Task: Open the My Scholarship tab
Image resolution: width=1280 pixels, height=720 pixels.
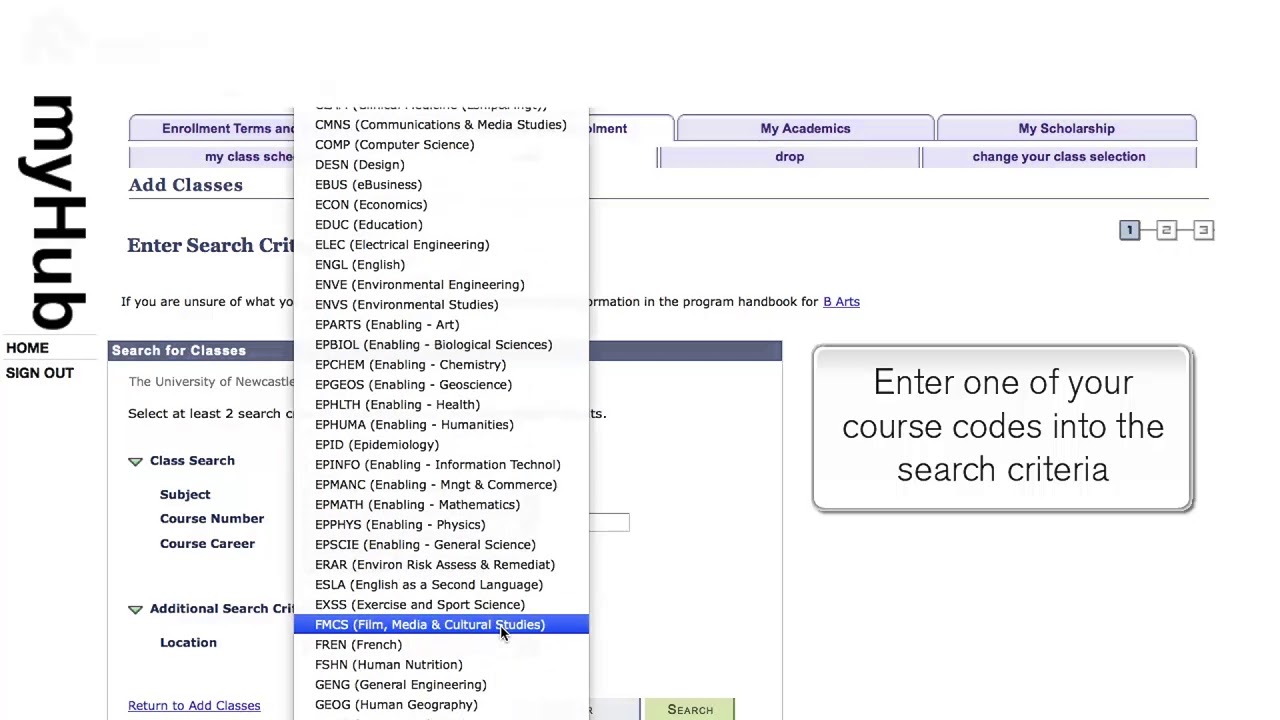Action: (1066, 128)
